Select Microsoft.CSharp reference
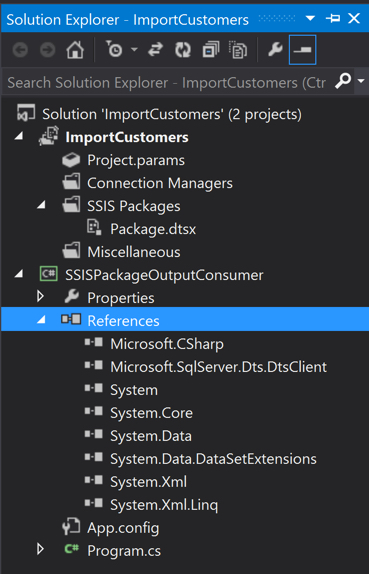Screen dimensions: 369x574 pyautogui.click(x=167, y=344)
